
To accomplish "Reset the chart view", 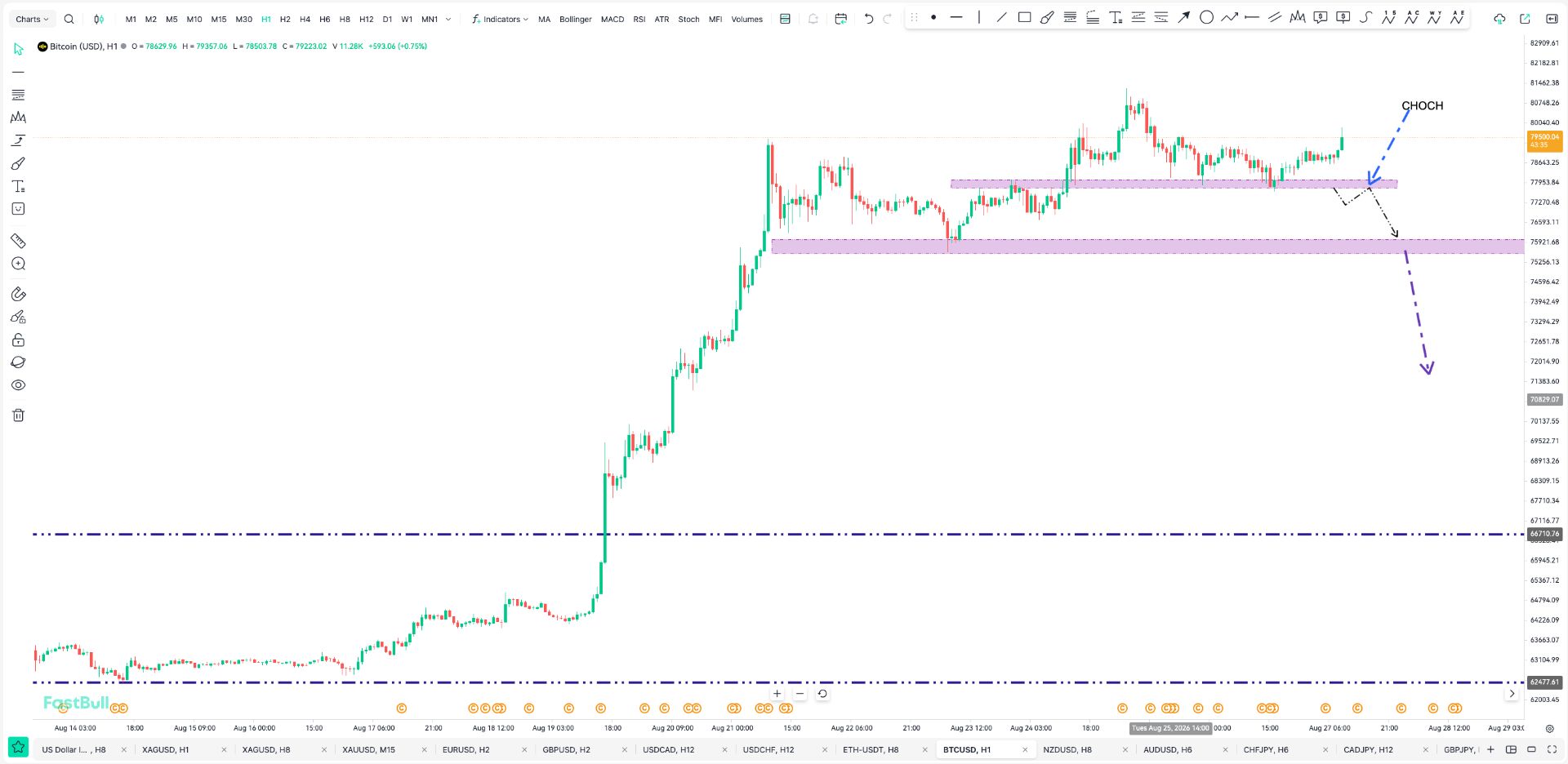I will [x=822, y=694].
